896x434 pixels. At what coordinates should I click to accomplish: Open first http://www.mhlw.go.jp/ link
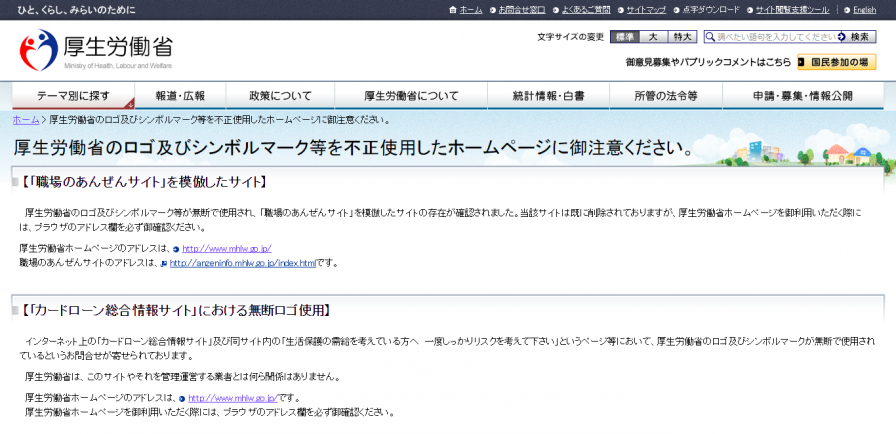pos(226,249)
